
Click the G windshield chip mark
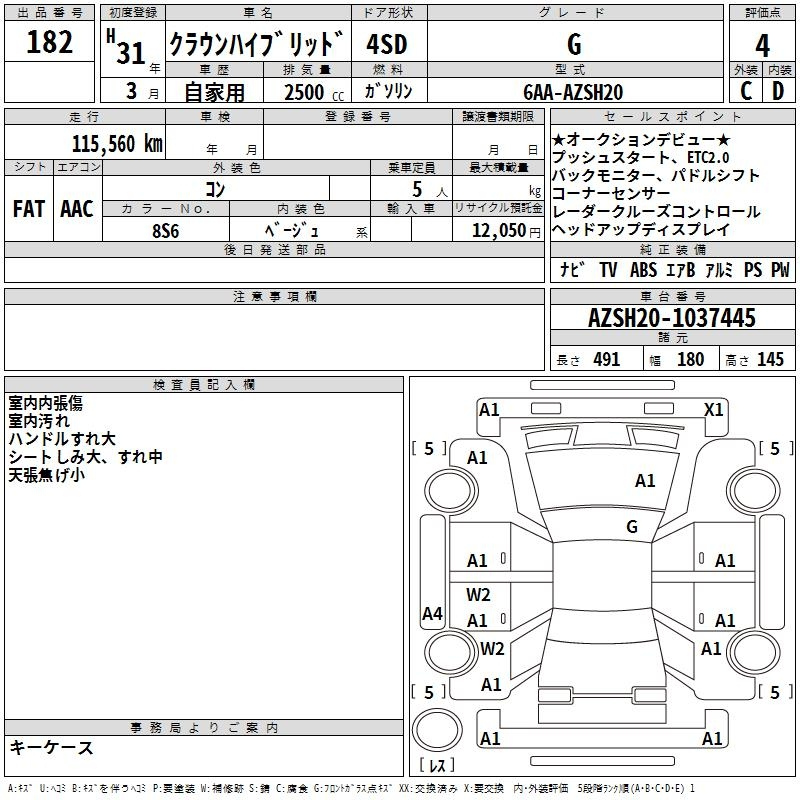pos(632,526)
